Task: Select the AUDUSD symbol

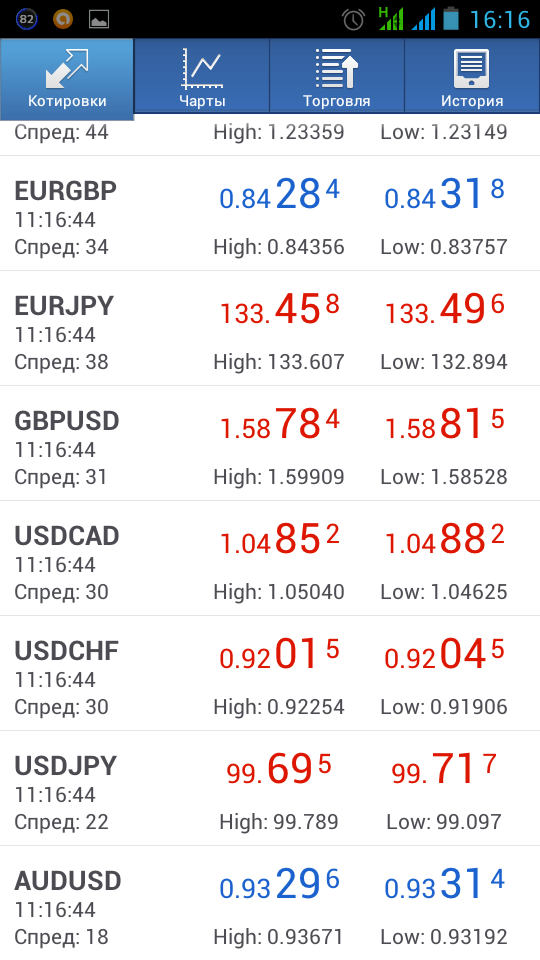Action: tap(68, 882)
